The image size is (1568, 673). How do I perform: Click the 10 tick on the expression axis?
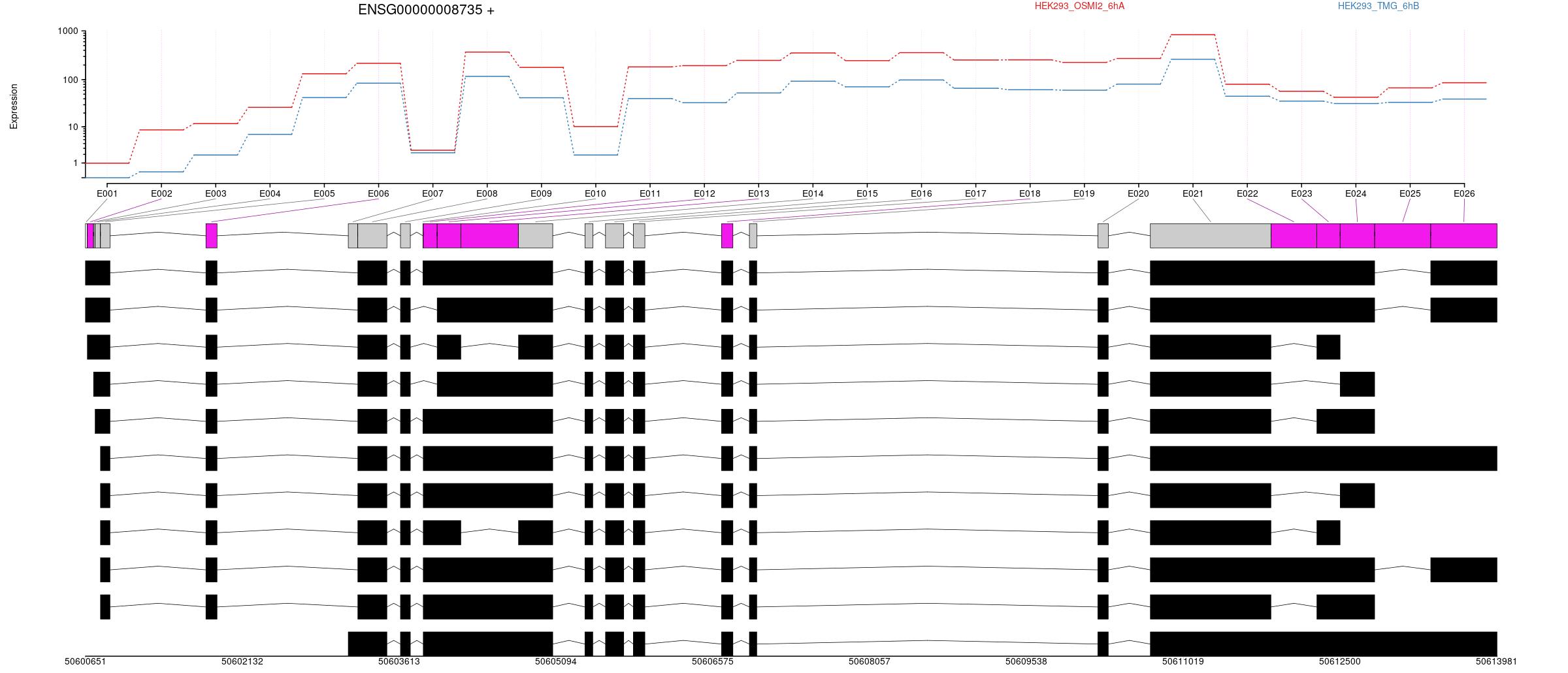pos(73,127)
